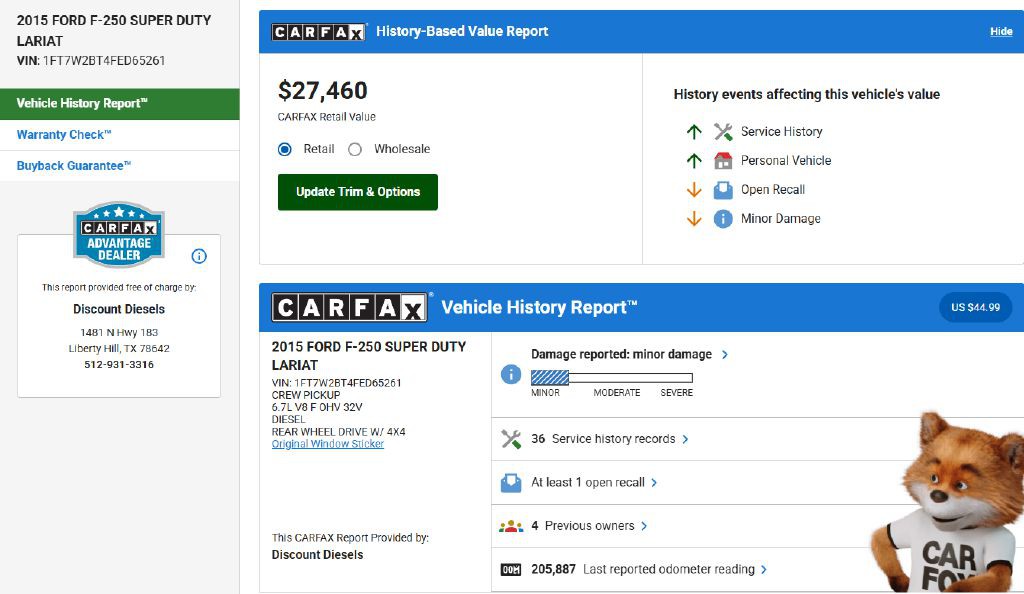Click the Personal Vehicle house icon
This screenshot has height=594, width=1024.
723,161
